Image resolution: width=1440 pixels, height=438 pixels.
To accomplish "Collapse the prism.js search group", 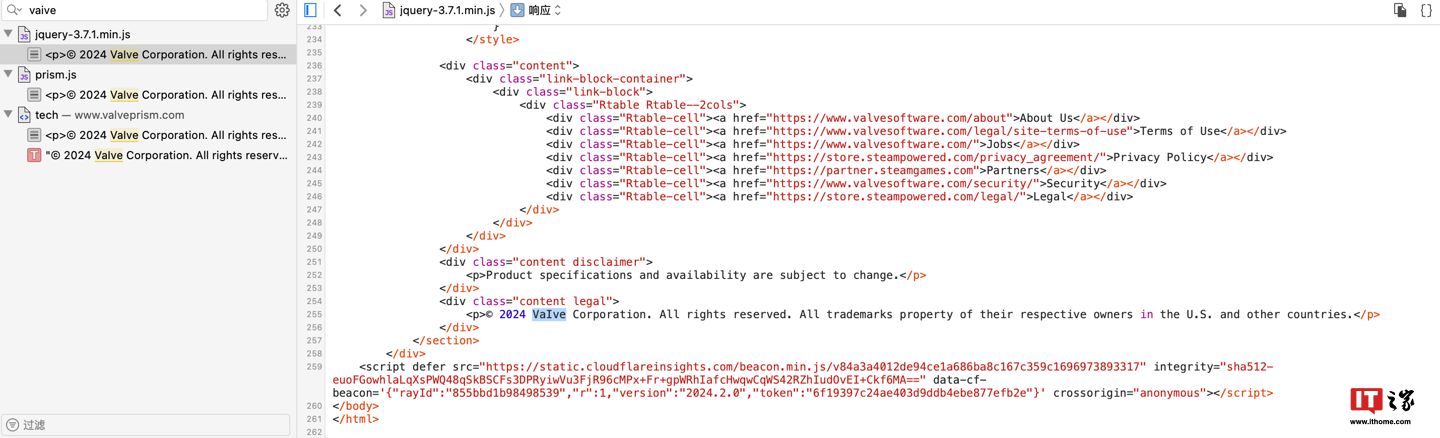I will [x=9, y=74].
